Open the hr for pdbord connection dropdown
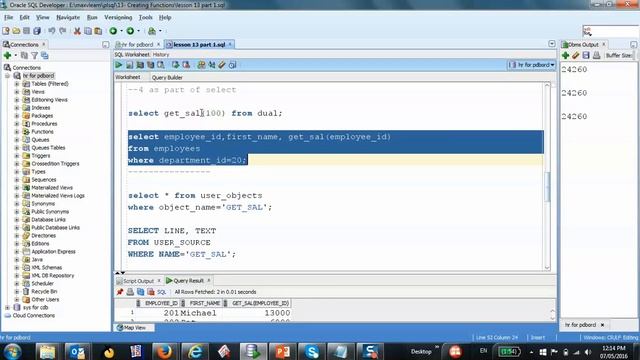The height and width of the screenshot is (360, 640). tap(531, 65)
